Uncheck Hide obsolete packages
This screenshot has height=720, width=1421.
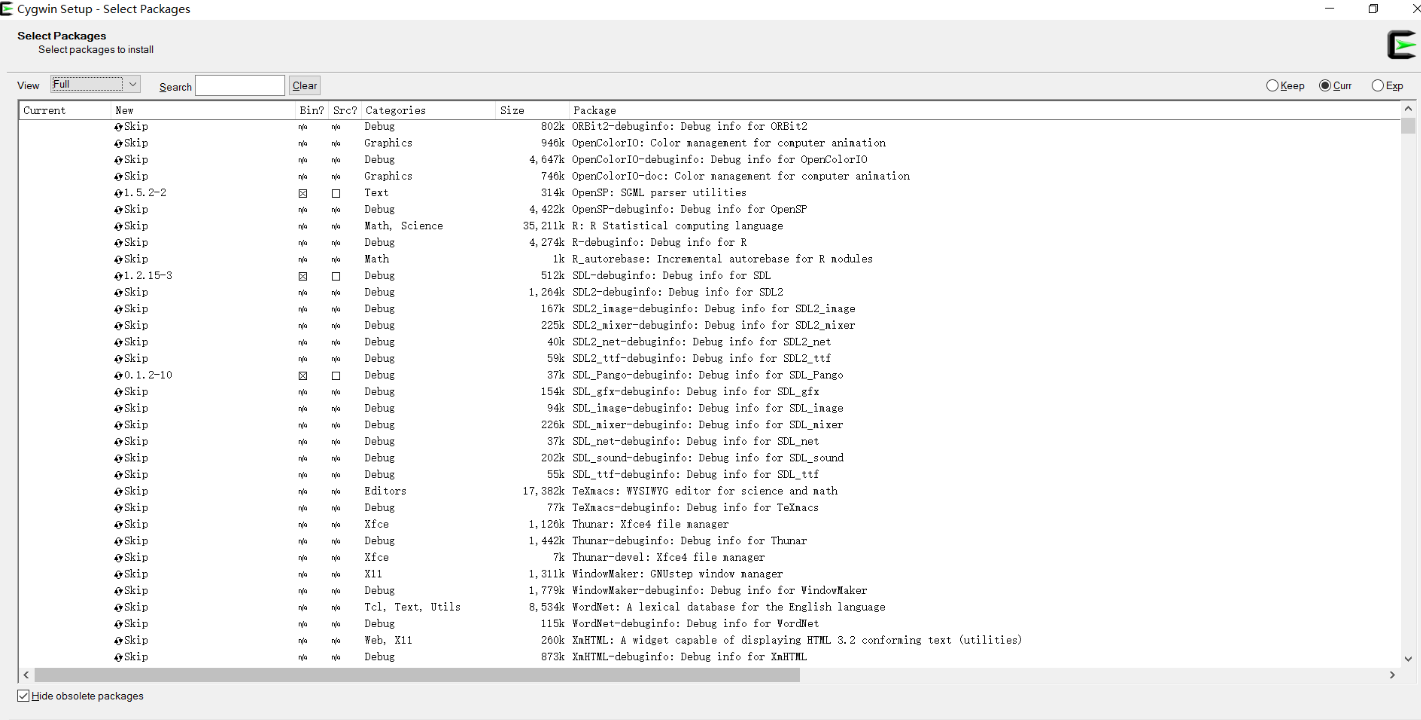pyautogui.click(x=23, y=696)
